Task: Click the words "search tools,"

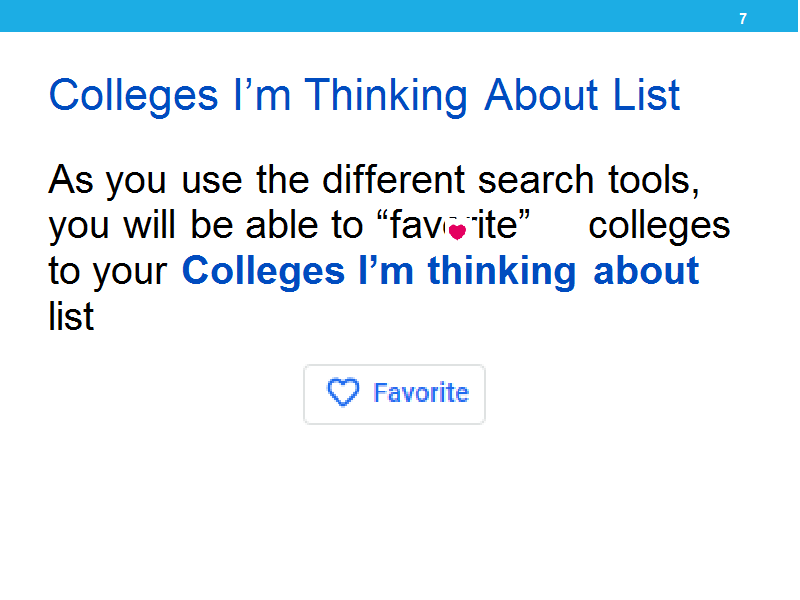Action: [x=588, y=180]
